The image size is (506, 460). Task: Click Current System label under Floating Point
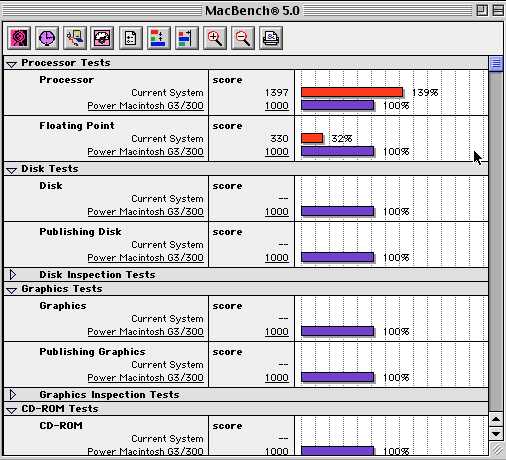coord(167,139)
